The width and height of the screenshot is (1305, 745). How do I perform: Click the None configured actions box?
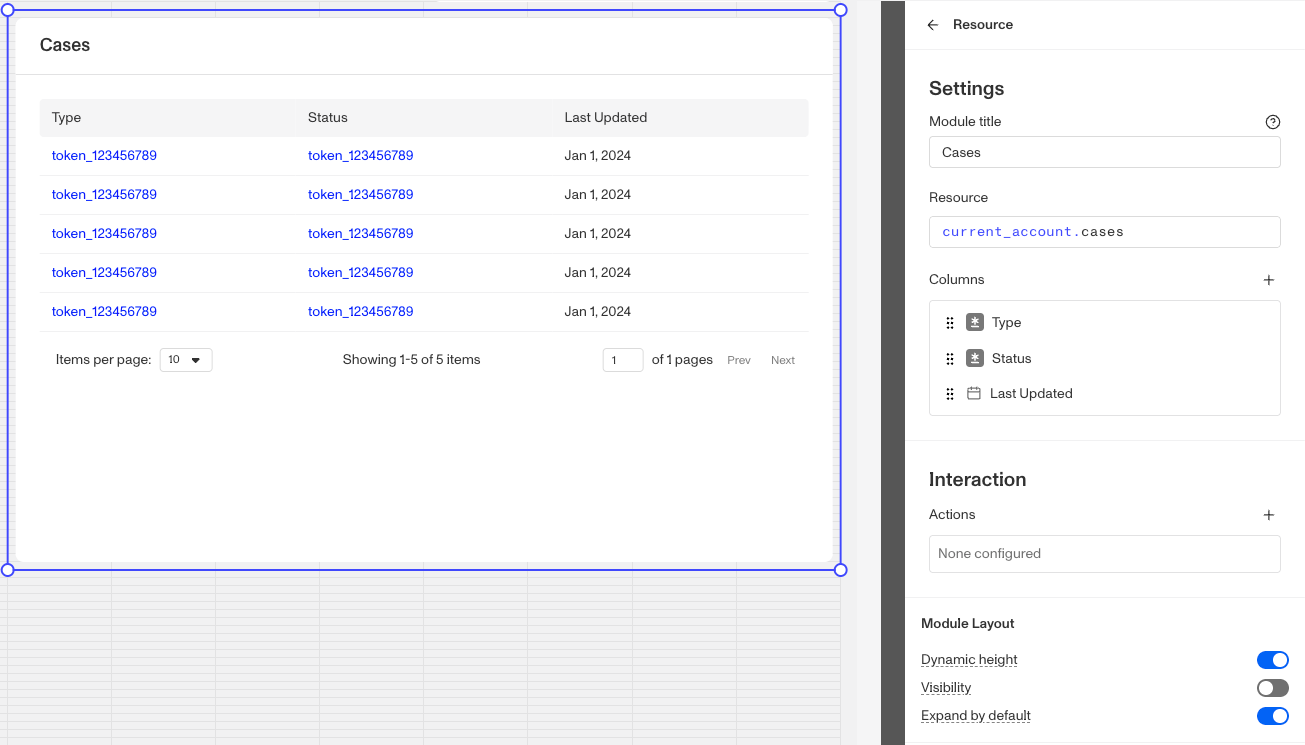tap(1105, 554)
